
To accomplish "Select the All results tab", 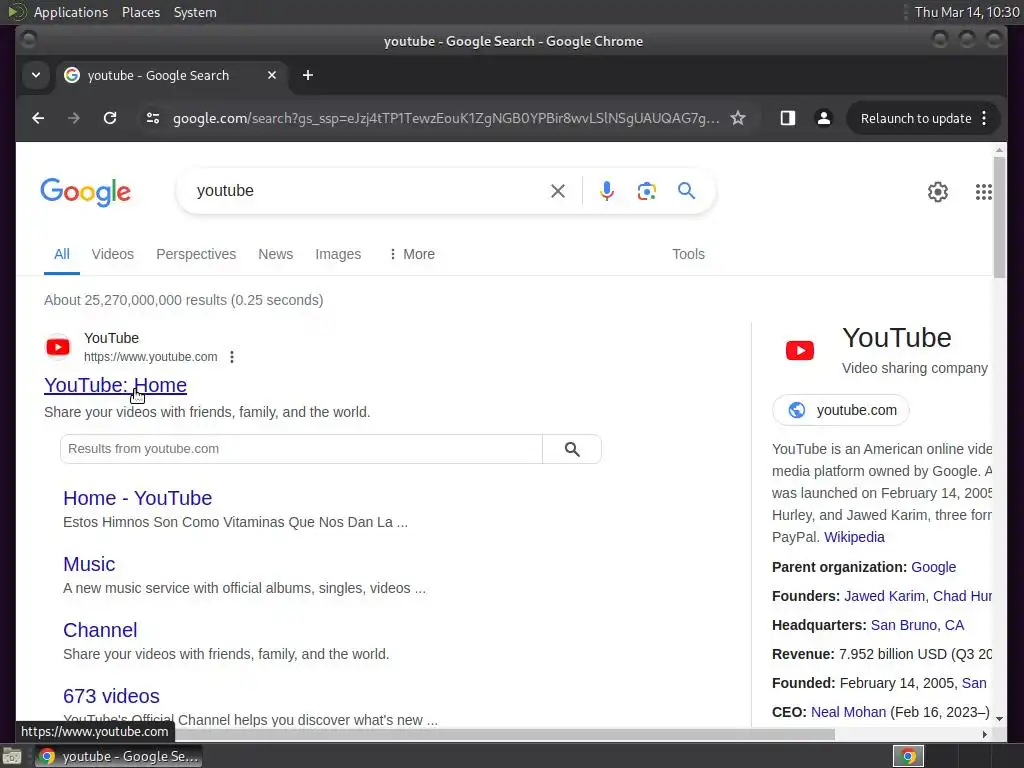I will click(62, 254).
